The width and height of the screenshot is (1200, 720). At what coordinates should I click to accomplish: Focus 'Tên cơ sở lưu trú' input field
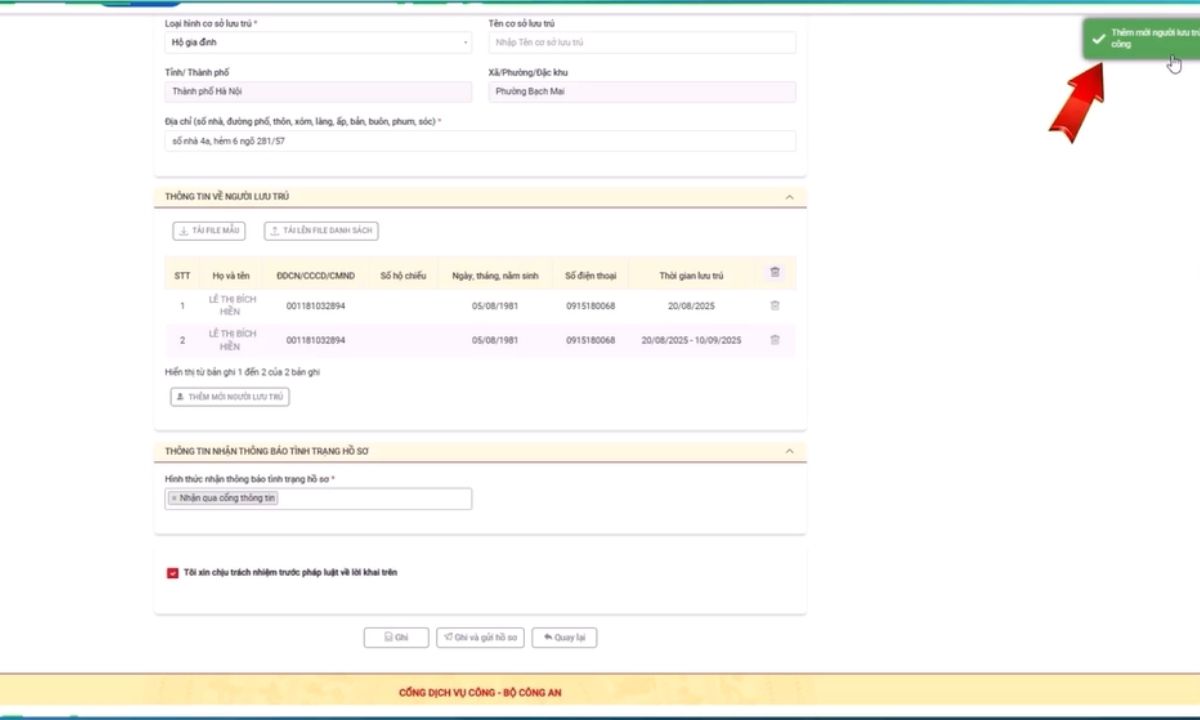coord(642,43)
